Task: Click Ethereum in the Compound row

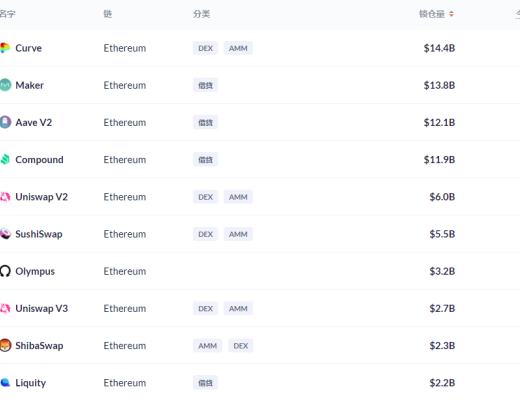Action: coord(125,160)
